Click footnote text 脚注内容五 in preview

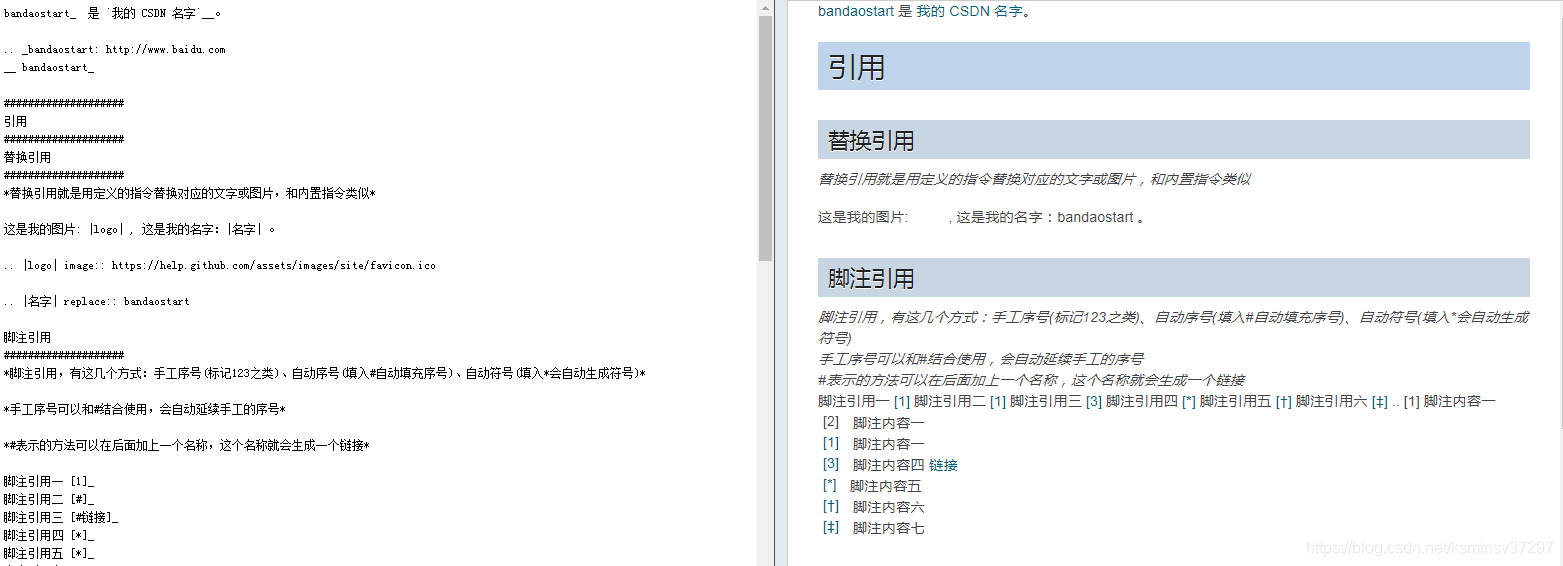pyautogui.click(x=886, y=486)
